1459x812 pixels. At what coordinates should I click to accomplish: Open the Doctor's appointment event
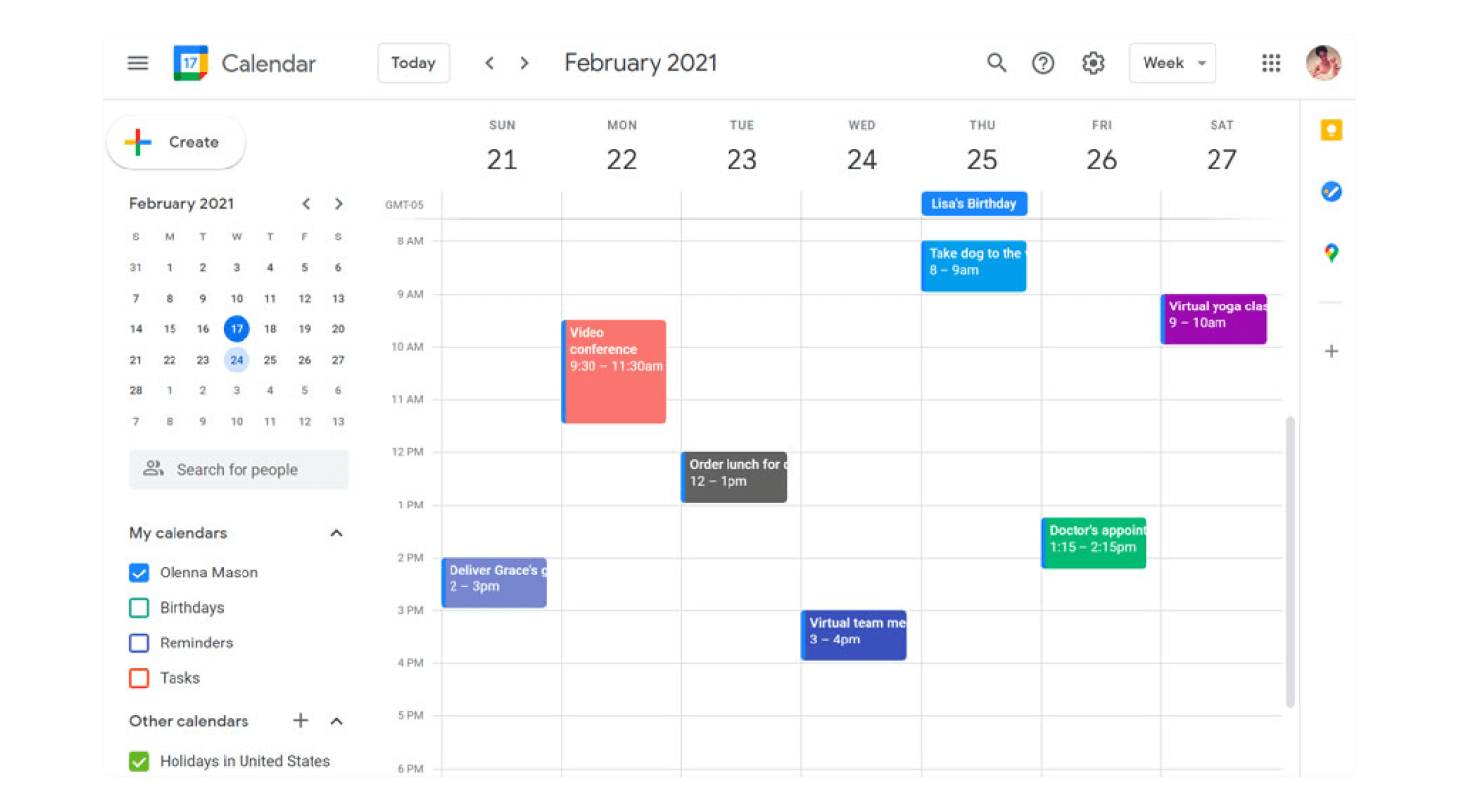tap(1093, 543)
